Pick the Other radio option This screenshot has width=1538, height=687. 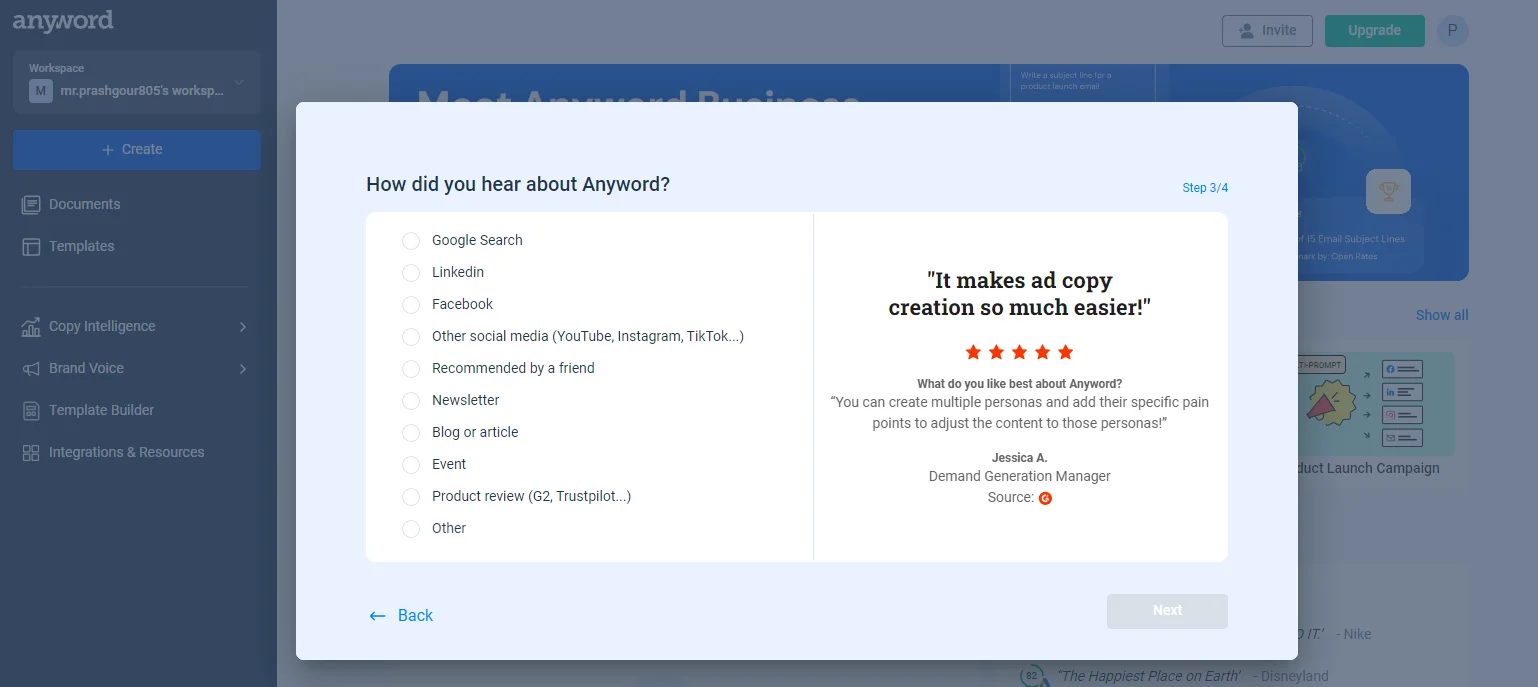(411, 529)
